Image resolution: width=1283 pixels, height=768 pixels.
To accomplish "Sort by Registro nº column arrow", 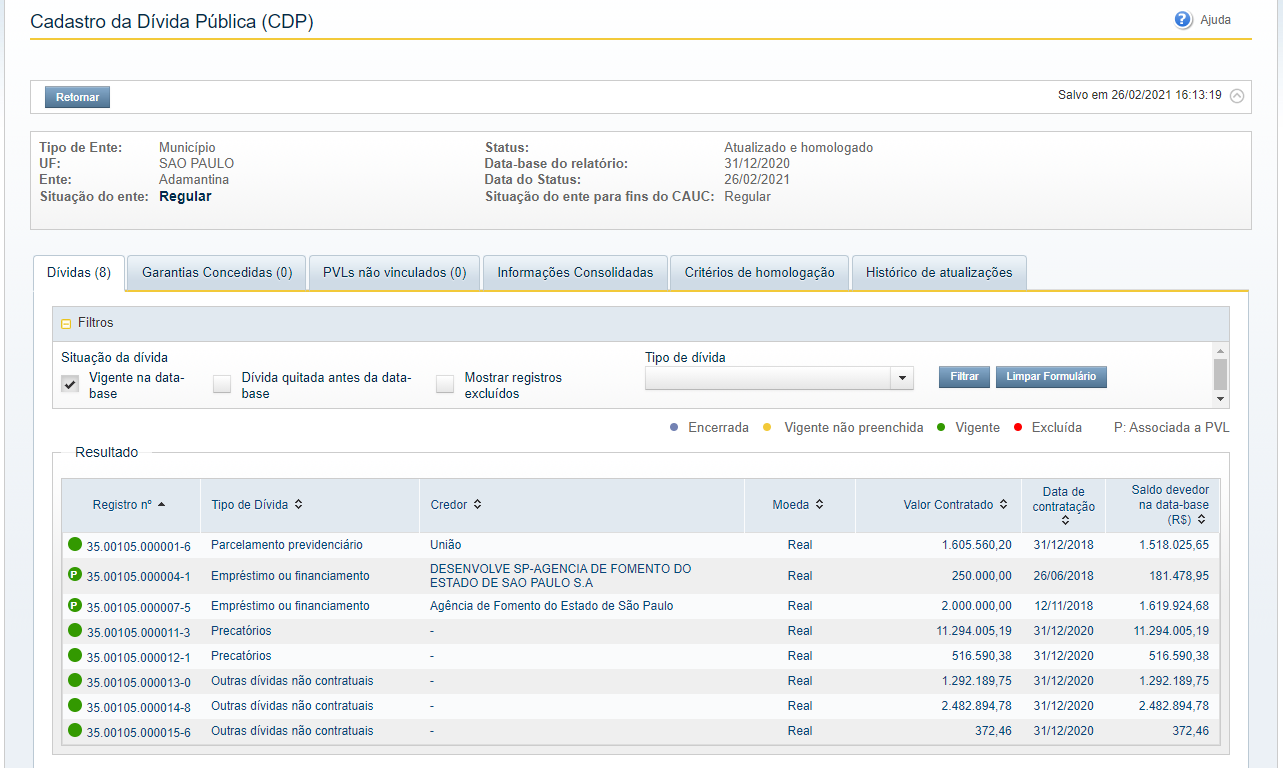I will pos(162,505).
